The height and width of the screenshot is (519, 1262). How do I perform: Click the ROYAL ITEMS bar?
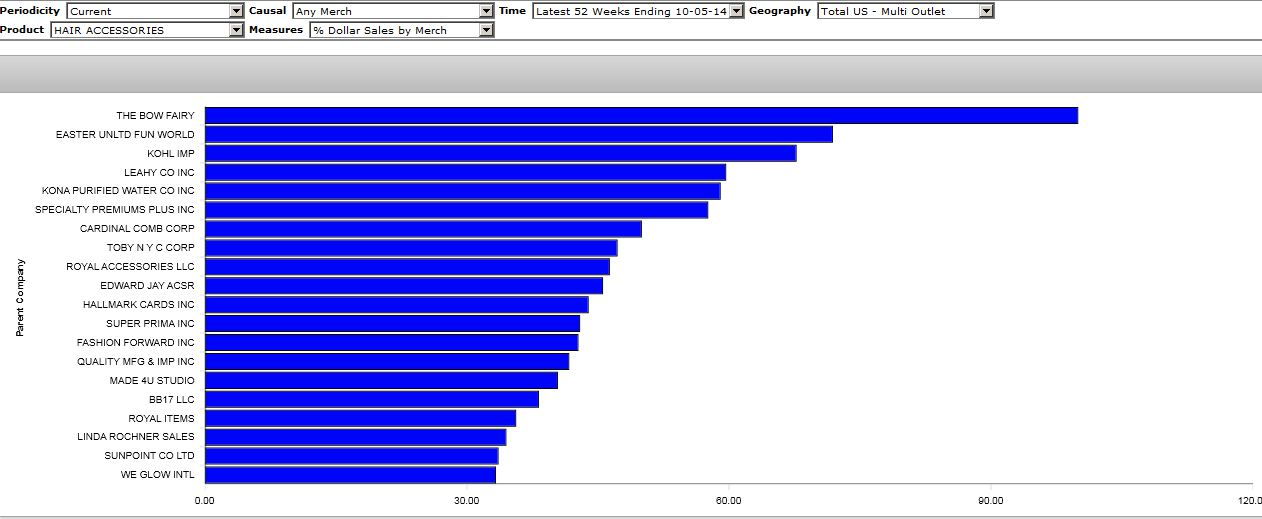360,418
